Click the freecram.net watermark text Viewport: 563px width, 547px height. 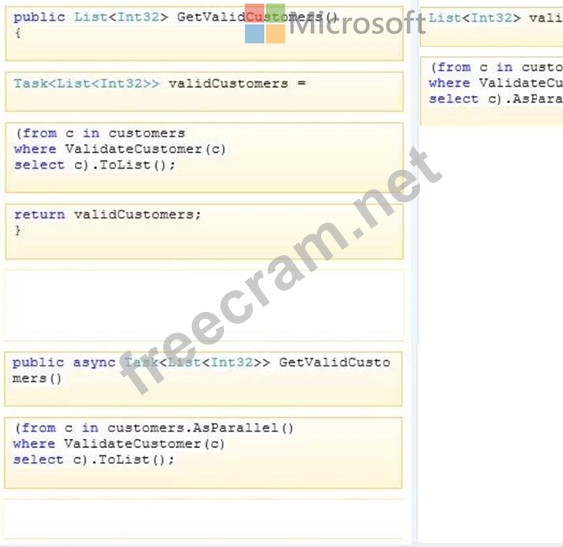(x=282, y=271)
